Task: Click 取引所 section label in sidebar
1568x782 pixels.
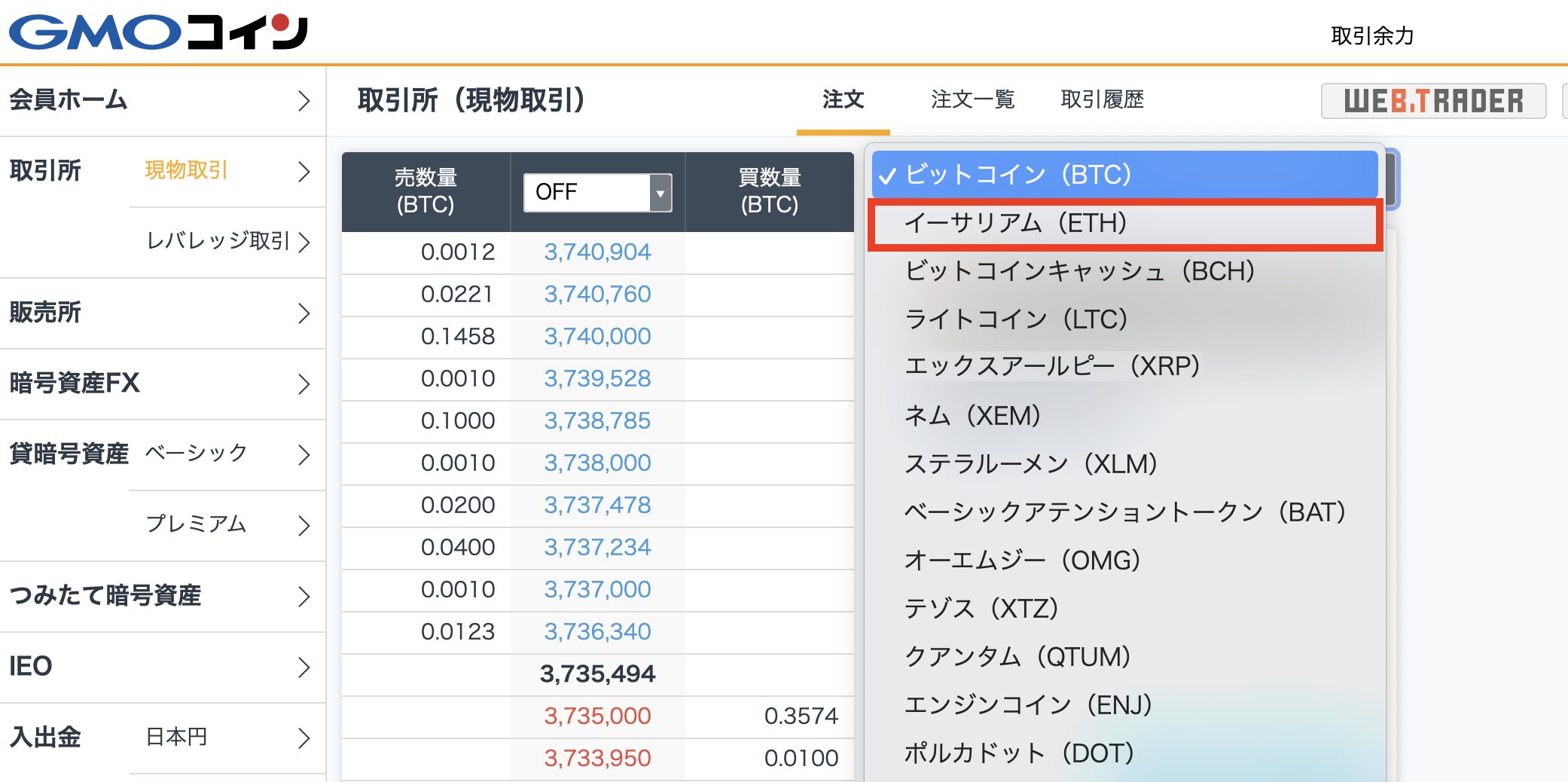Action: coord(45,171)
